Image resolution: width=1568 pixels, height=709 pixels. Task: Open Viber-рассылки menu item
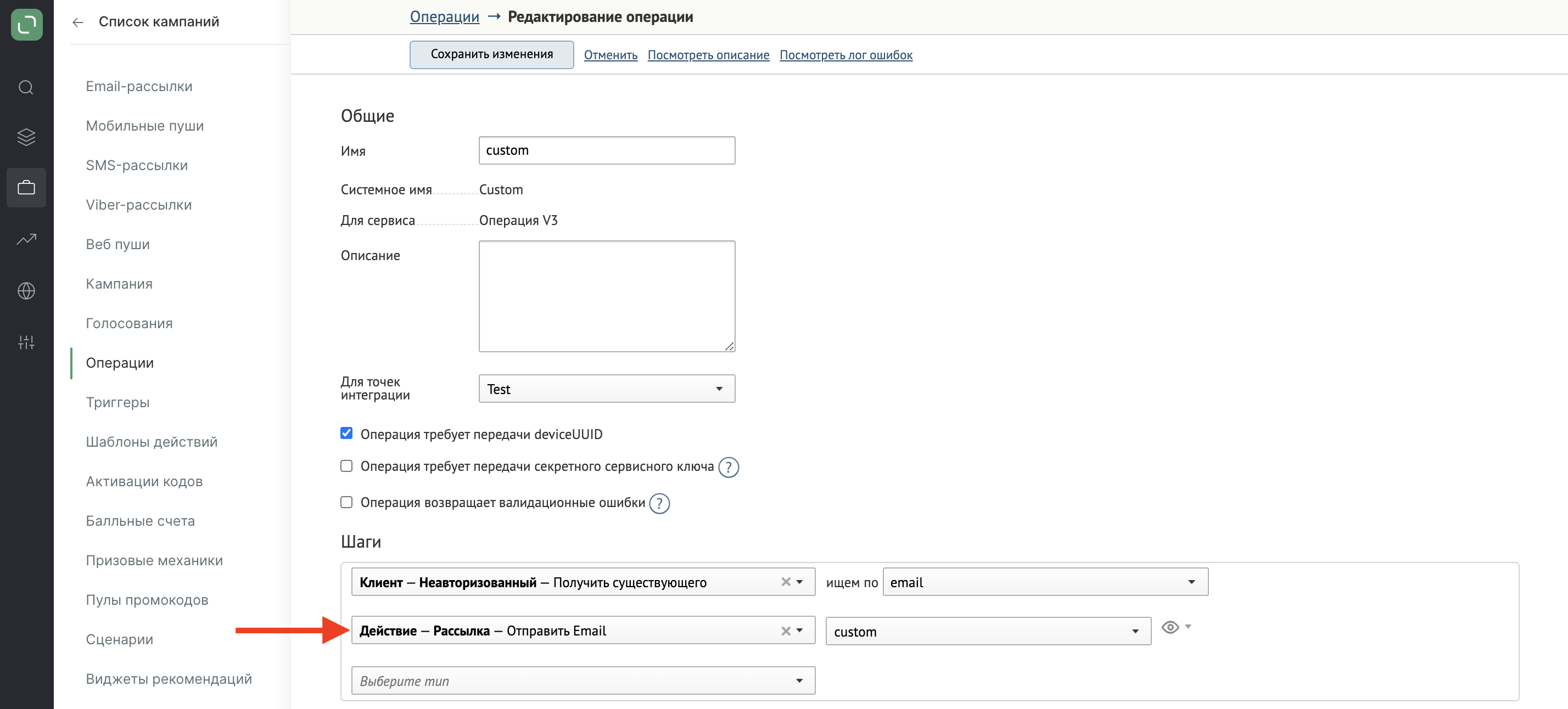coord(139,205)
